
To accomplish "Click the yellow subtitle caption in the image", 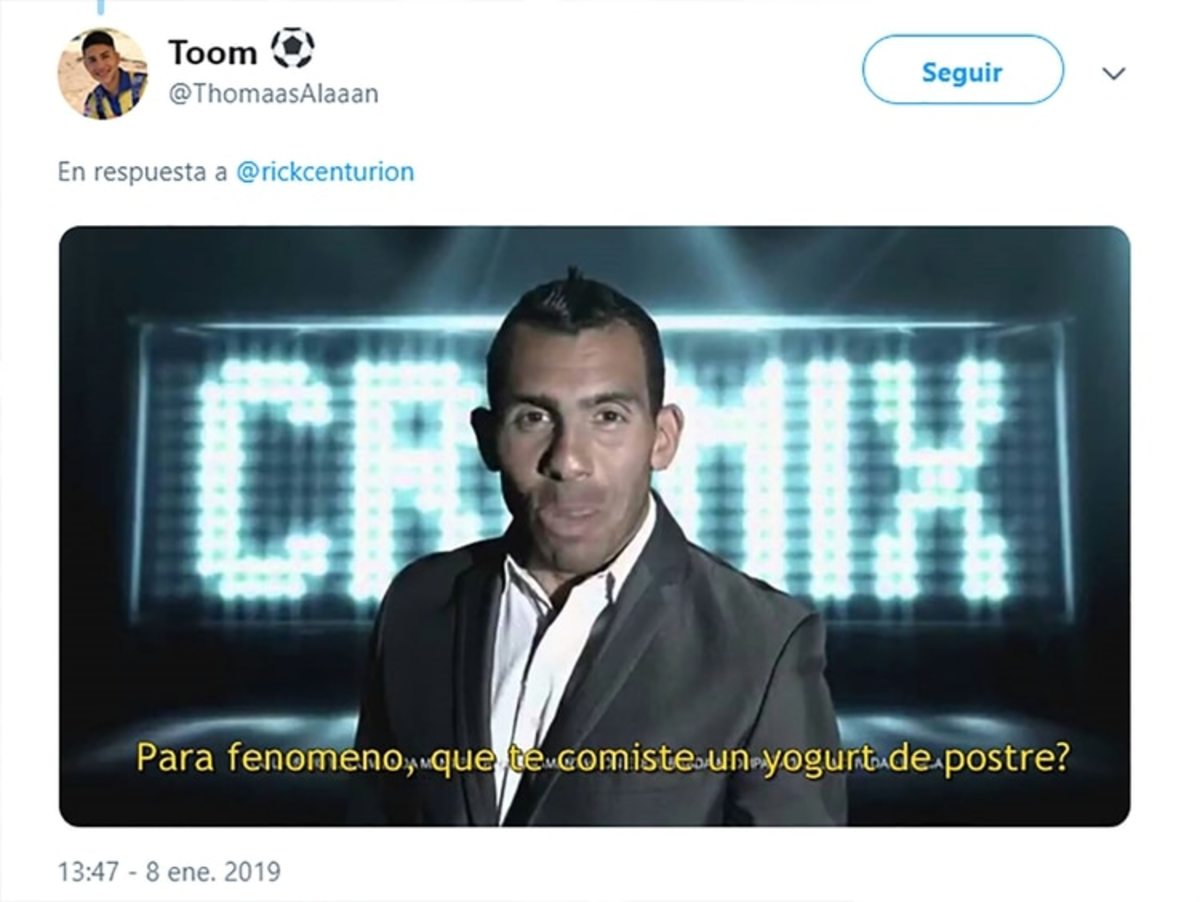I will 603,757.
